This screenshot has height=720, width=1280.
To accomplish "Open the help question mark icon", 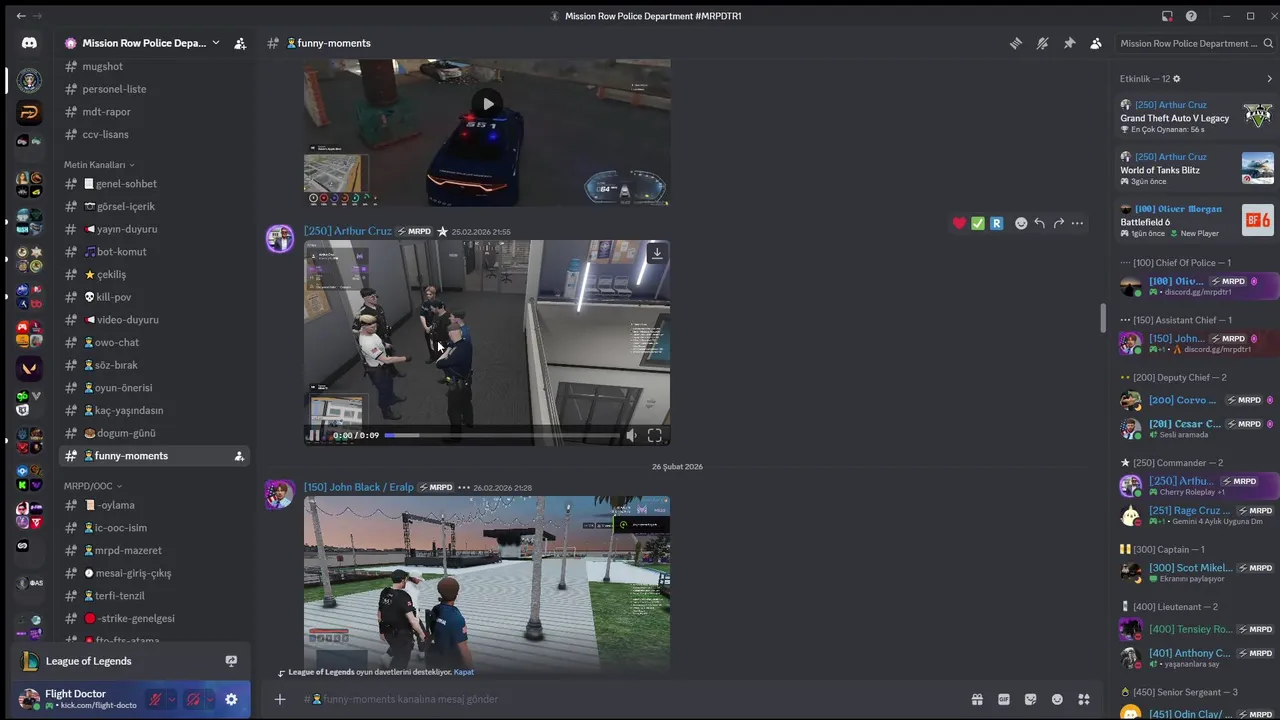I will (1191, 16).
